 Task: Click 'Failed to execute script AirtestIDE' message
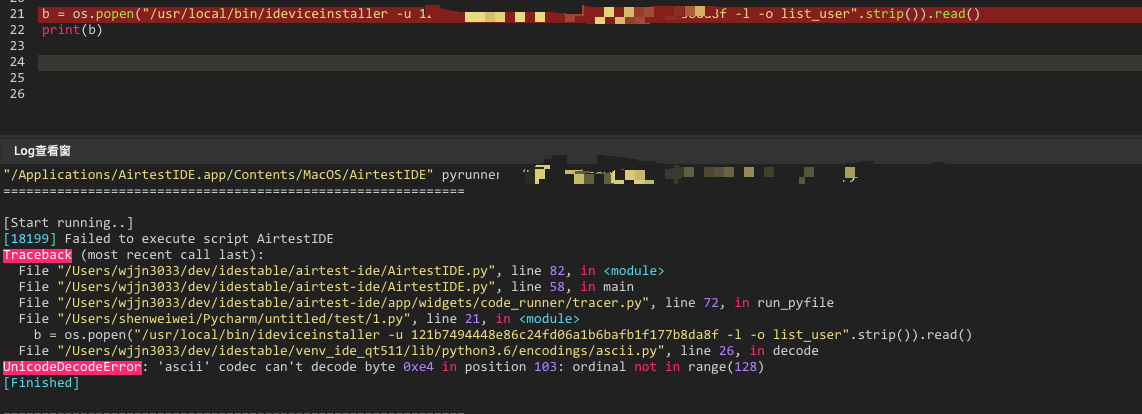click(x=200, y=238)
